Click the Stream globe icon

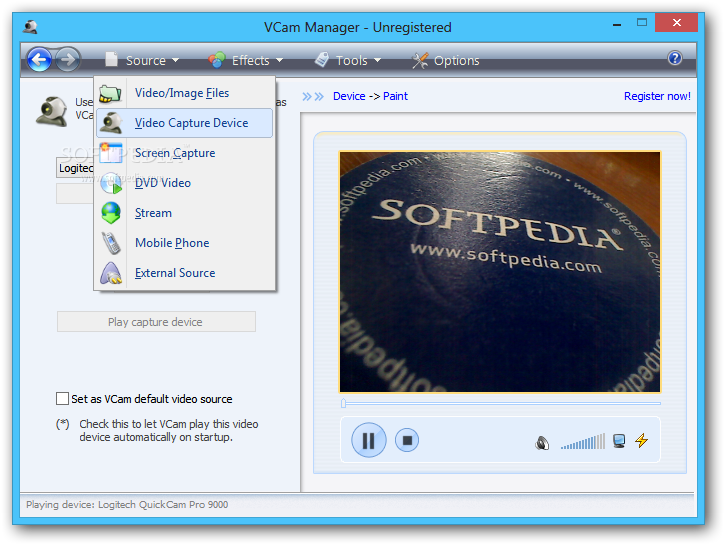point(111,213)
